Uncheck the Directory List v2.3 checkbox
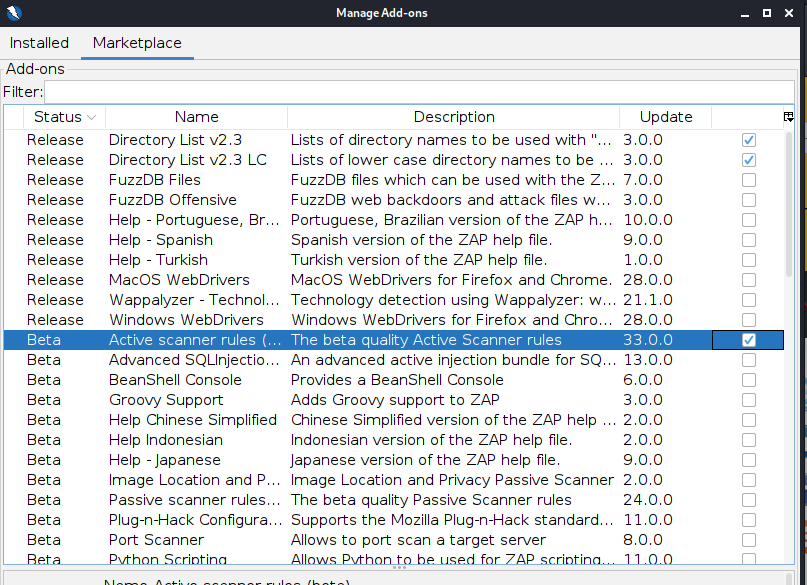807x585 pixels. coord(749,140)
